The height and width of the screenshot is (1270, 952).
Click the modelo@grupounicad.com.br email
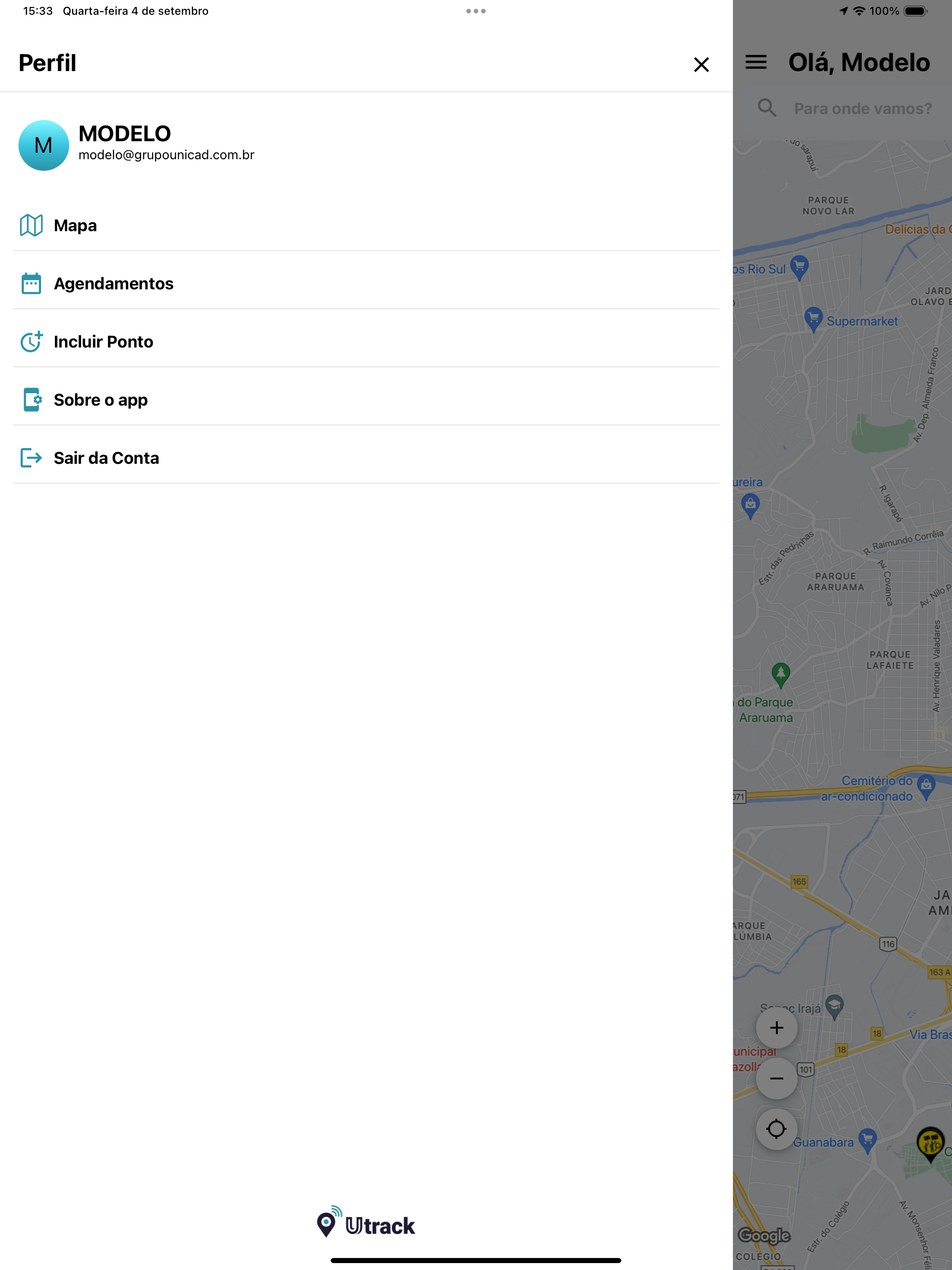(x=167, y=155)
